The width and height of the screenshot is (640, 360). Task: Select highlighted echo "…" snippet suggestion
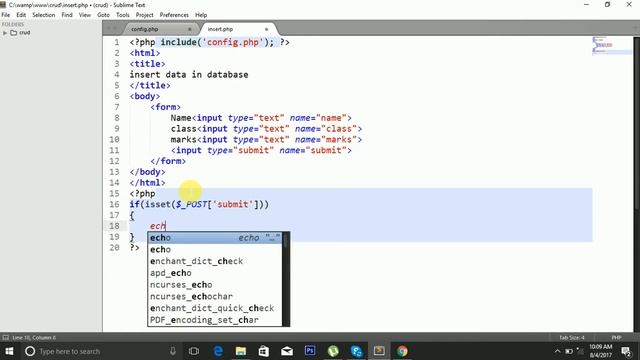215,238
